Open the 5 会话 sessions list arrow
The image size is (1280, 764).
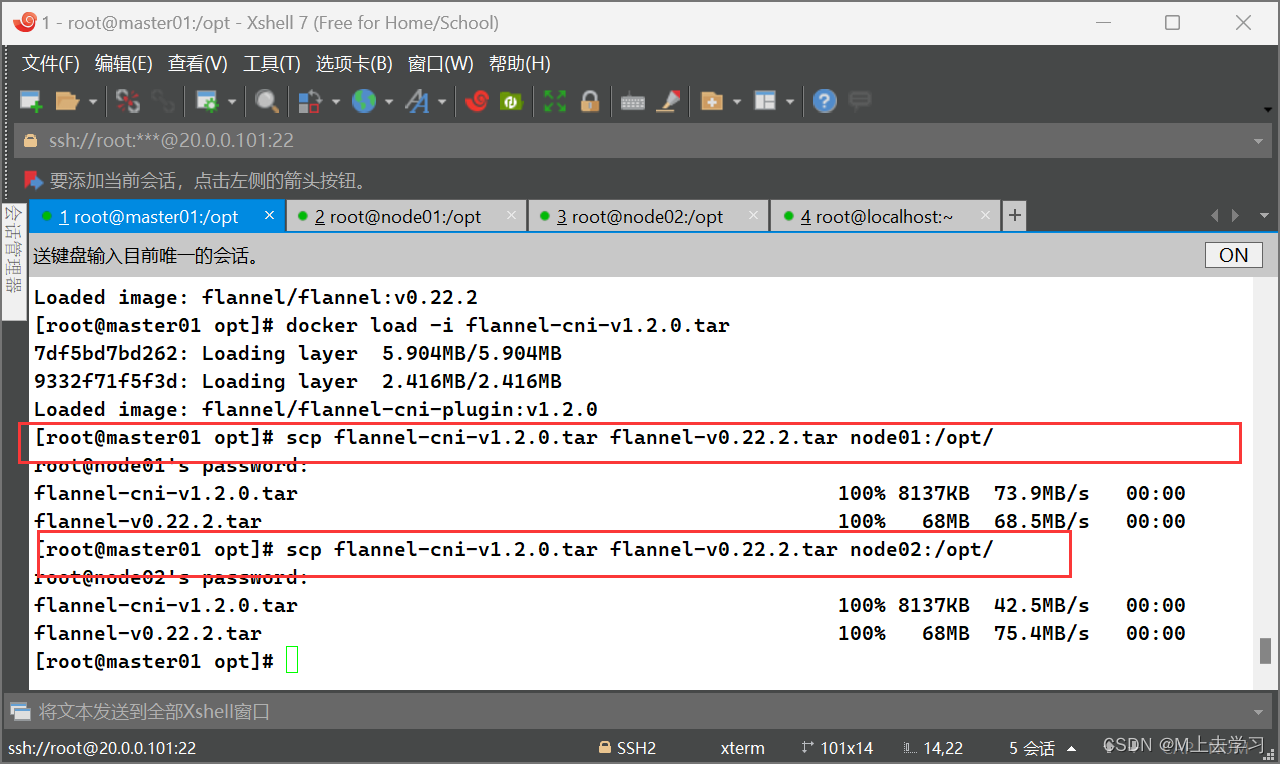[x=1071, y=748]
